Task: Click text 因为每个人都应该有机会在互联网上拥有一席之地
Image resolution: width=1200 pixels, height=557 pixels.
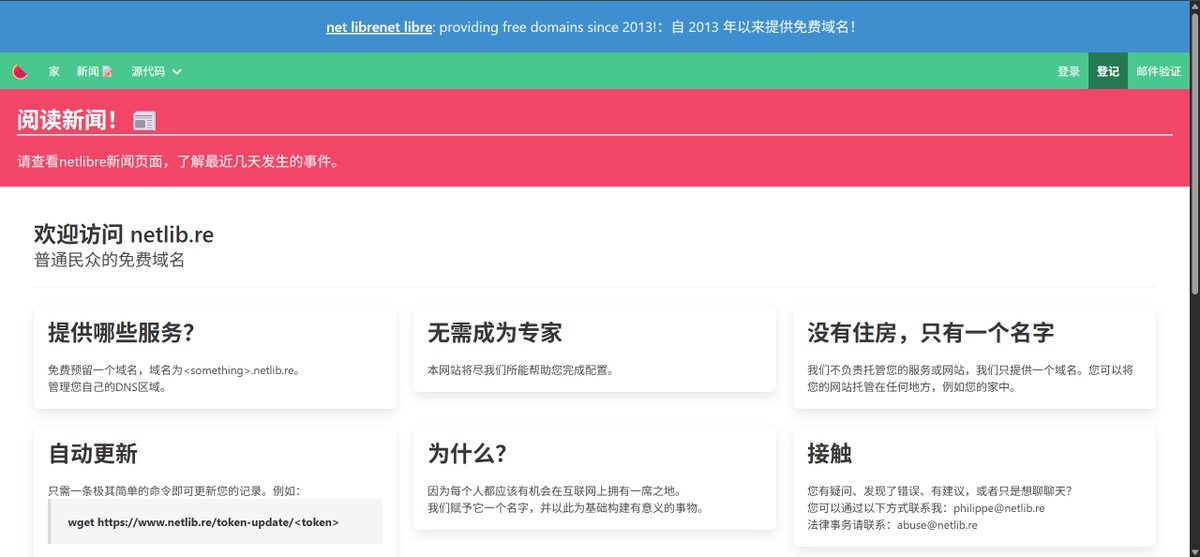Action: [x=554, y=491]
